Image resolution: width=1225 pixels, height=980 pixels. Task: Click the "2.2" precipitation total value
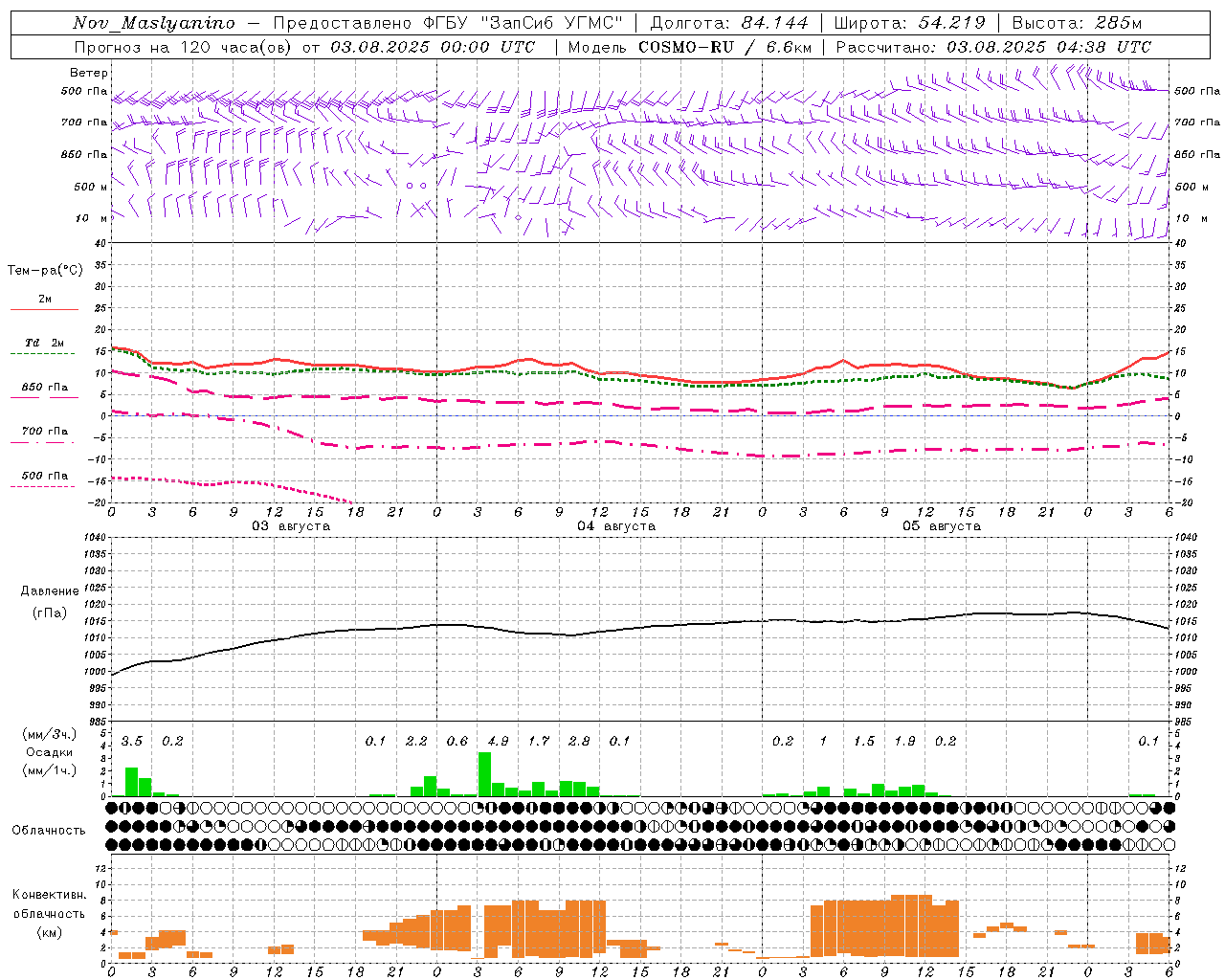pyautogui.click(x=416, y=741)
